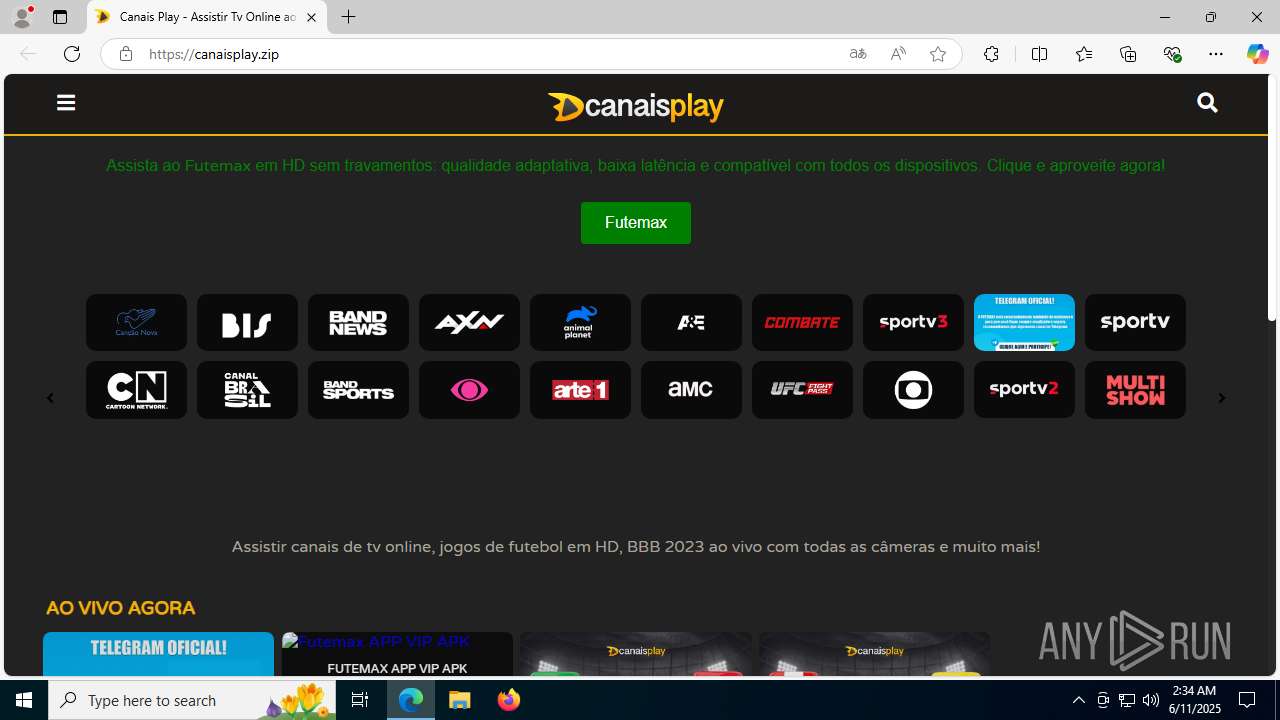1280x720 pixels.
Task: Open the notification center
Action: click(1248, 700)
